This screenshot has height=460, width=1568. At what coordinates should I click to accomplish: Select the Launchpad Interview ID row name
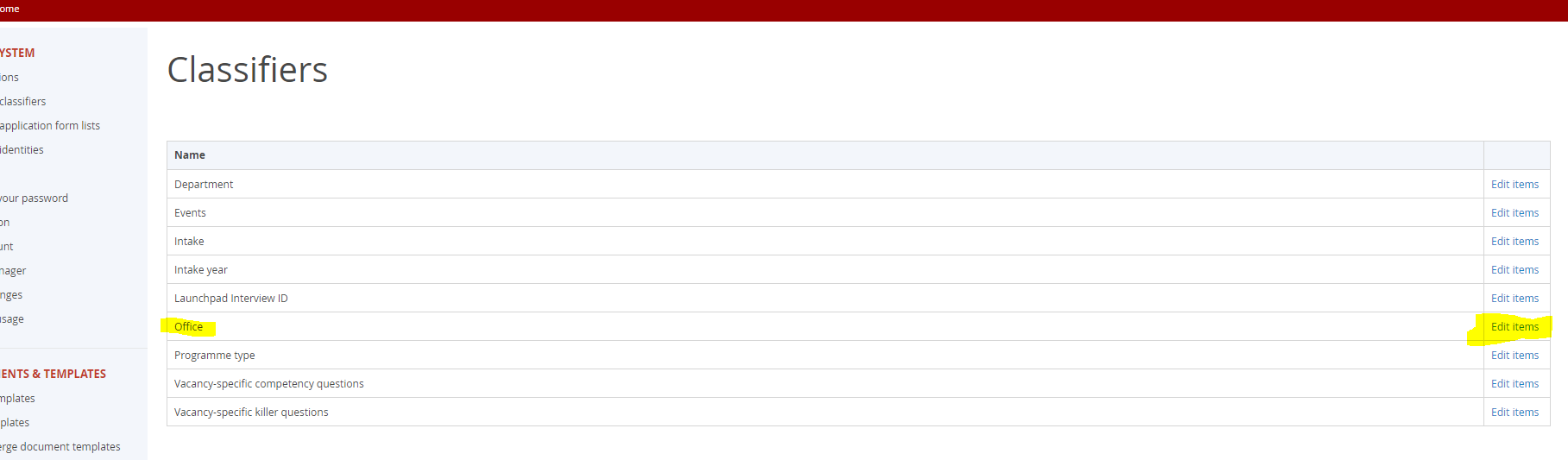point(231,299)
